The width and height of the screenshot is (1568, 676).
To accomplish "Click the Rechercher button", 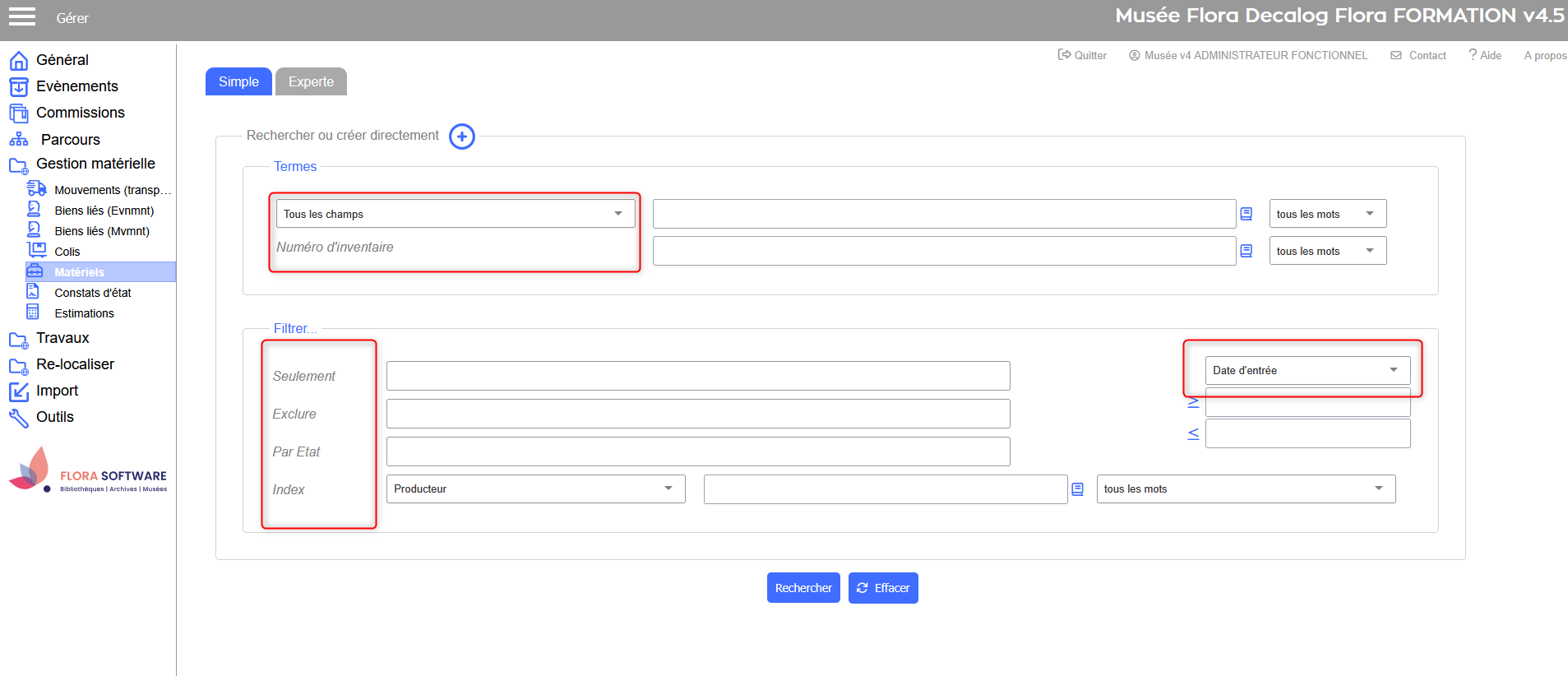I will (803, 588).
